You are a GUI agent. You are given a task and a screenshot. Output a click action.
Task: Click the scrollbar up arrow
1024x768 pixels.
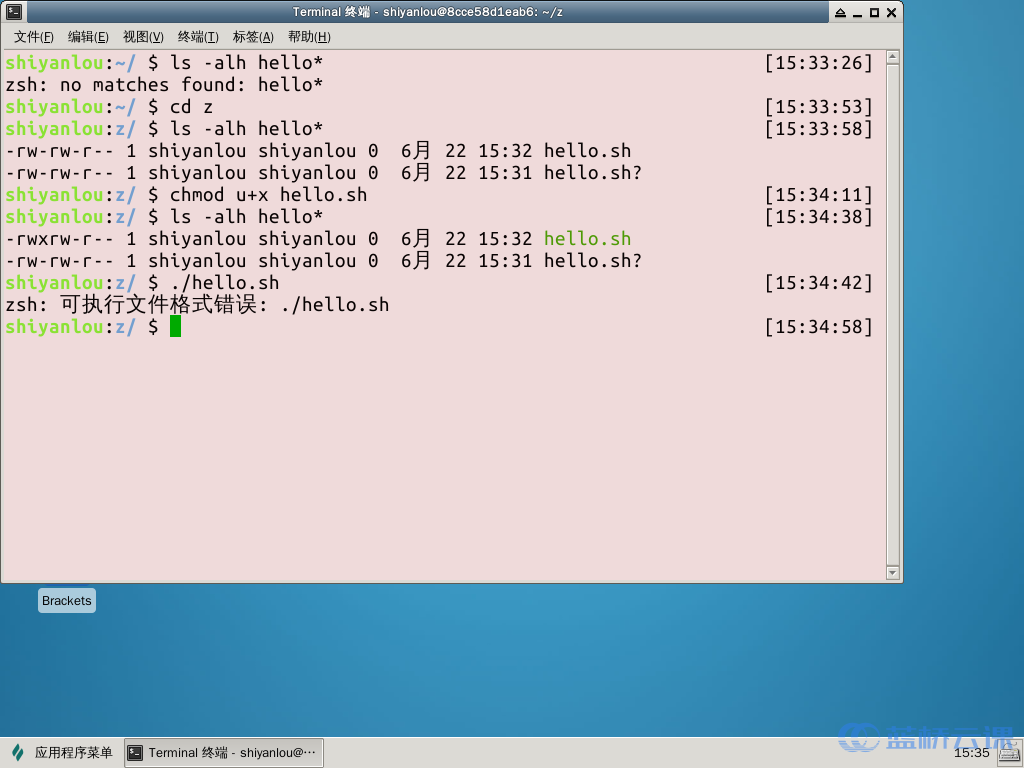pyautogui.click(x=892, y=58)
